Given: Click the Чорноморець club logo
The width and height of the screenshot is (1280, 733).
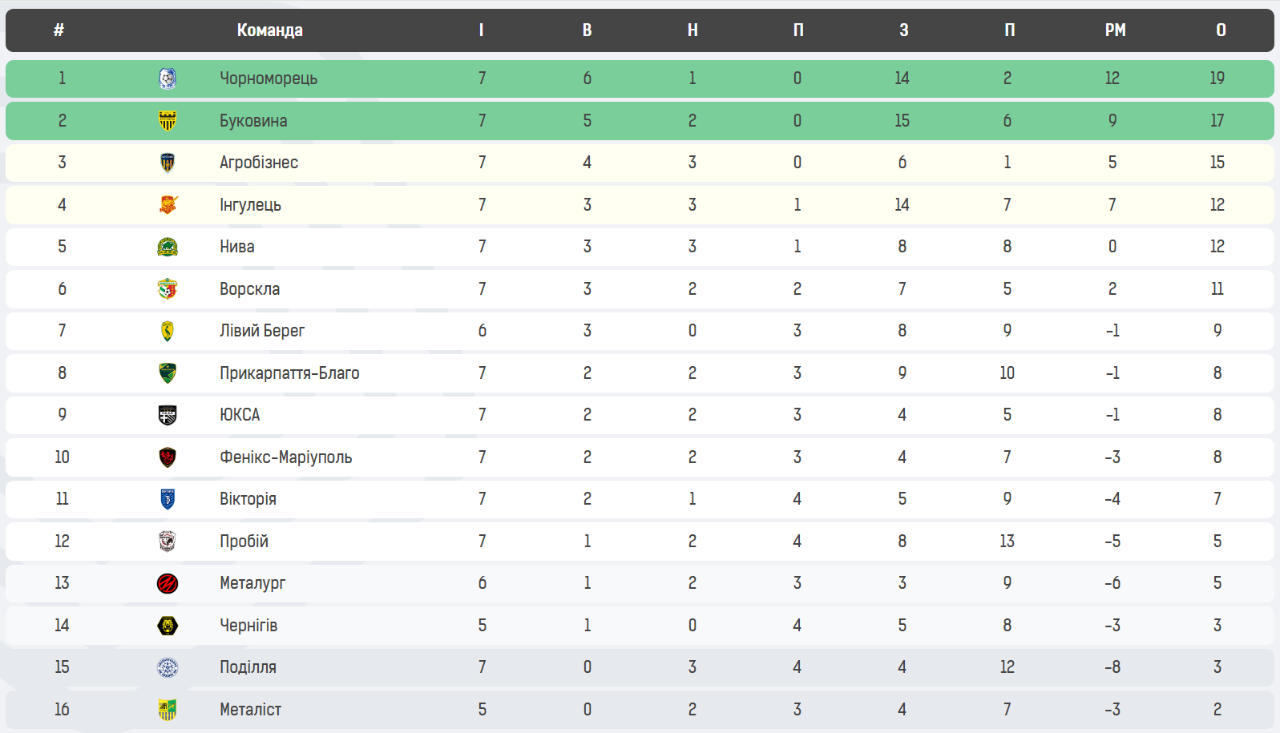Looking at the screenshot, I should click(168, 79).
